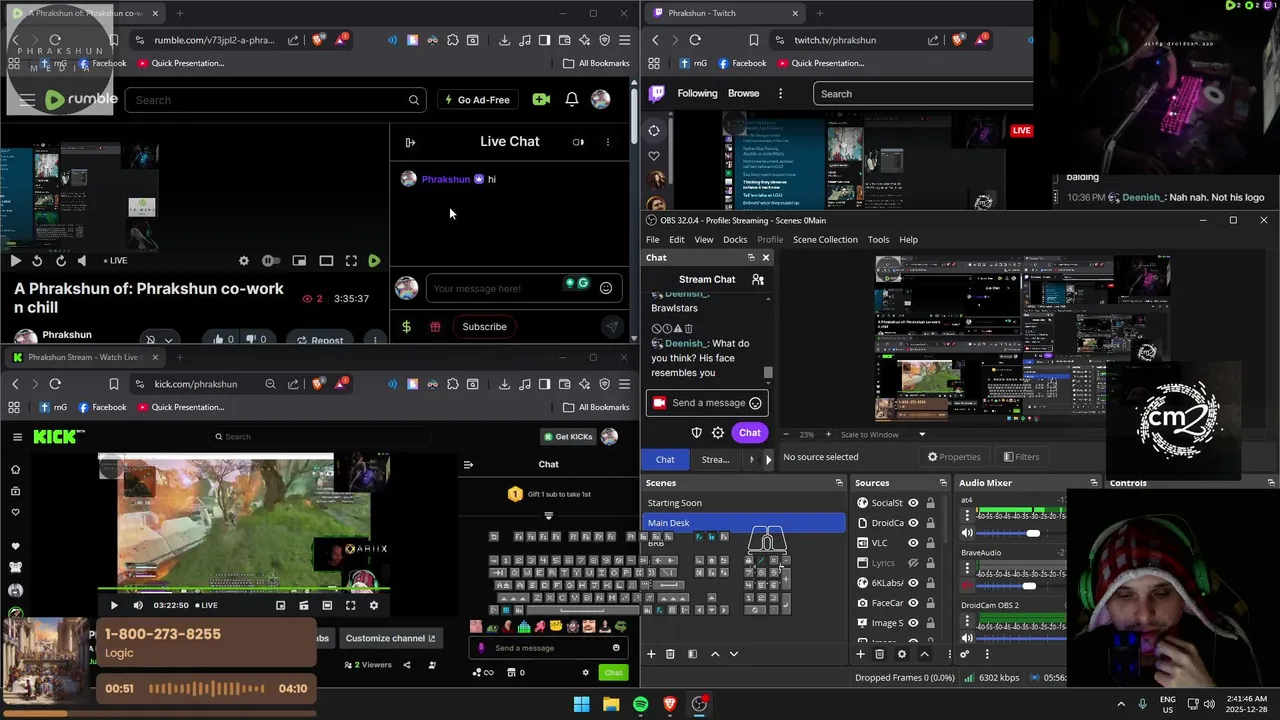The height and width of the screenshot is (720, 1280).
Task: Unmute the BraveAudio channel
Action: click(x=967, y=586)
